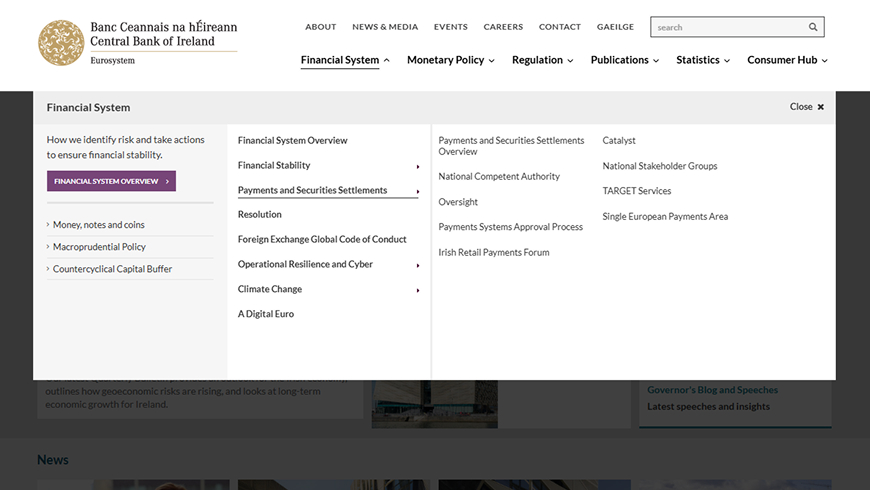870x490 pixels.
Task: Open the Catalyst page
Action: [x=619, y=140]
